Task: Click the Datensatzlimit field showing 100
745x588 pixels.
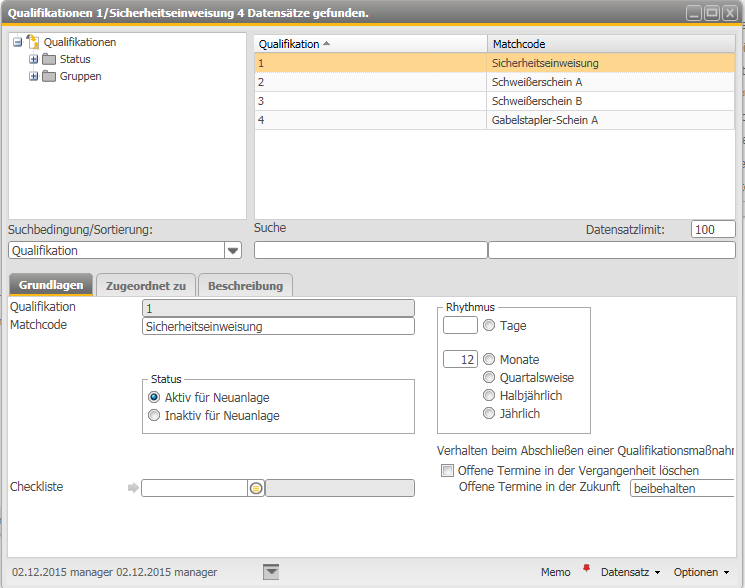Action: pyautogui.click(x=713, y=229)
